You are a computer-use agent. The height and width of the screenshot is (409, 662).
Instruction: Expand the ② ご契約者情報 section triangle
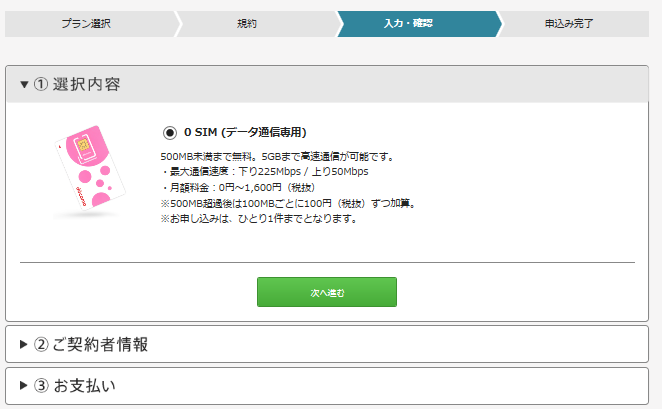(24, 345)
